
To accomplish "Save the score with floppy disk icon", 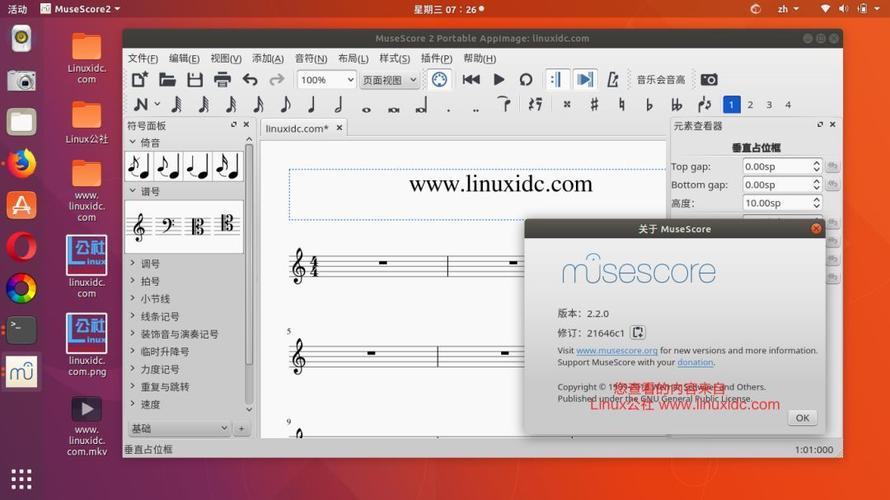I will tap(195, 79).
